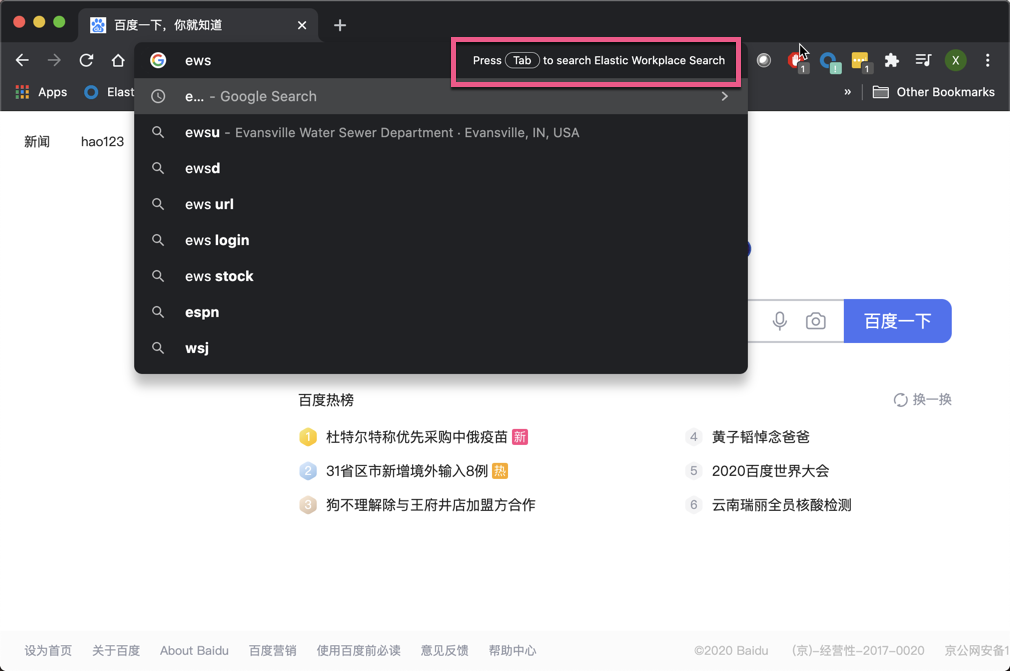Open the green X profile avatar
Viewport: 1010px width, 671px height.
pyautogui.click(x=955, y=61)
